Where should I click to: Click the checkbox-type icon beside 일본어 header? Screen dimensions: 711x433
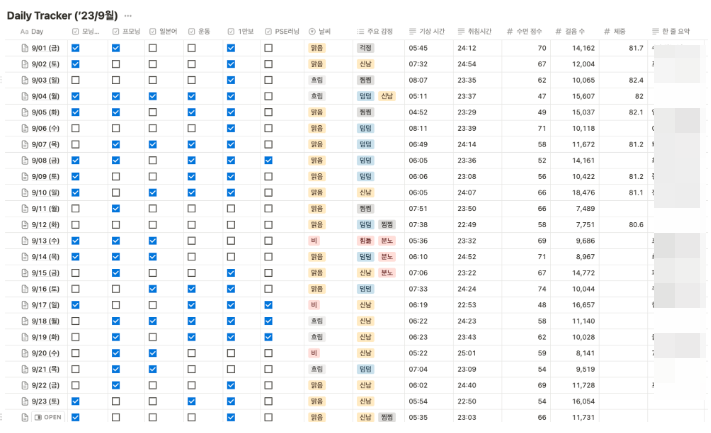[153, 32]
